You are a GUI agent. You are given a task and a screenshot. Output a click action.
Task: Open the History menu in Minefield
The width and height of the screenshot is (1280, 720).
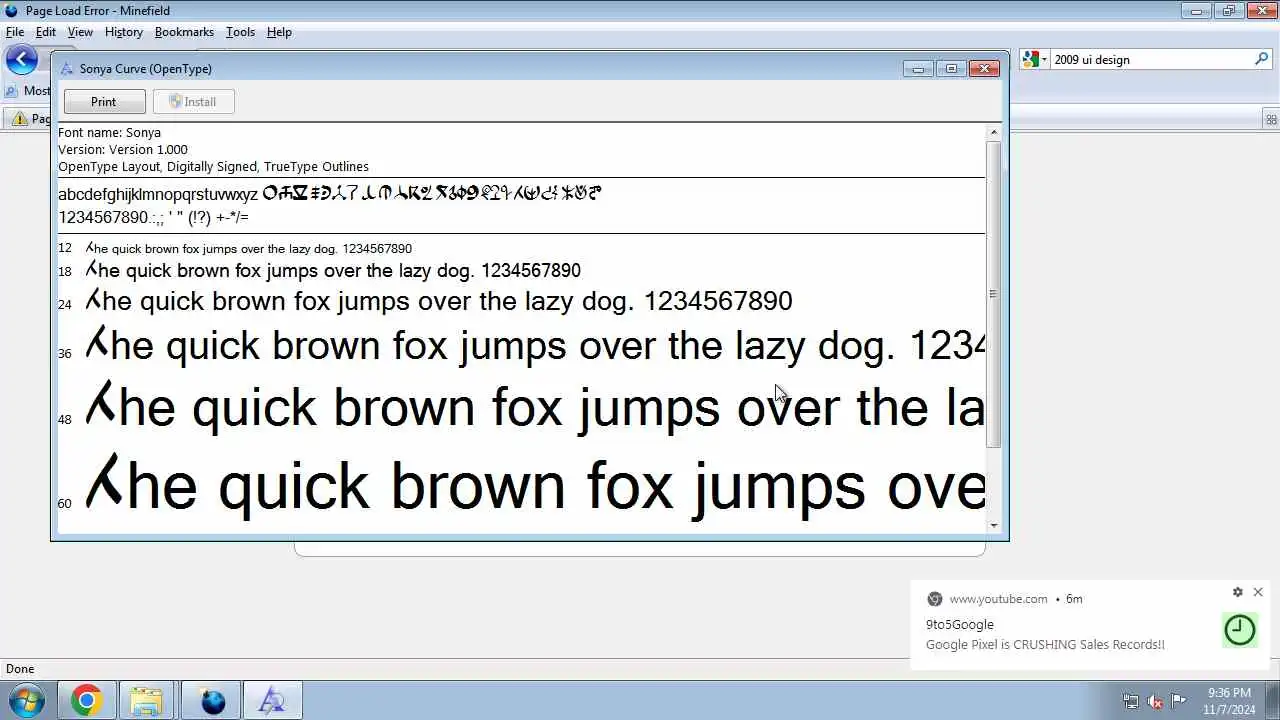click(x=124, y=32)
